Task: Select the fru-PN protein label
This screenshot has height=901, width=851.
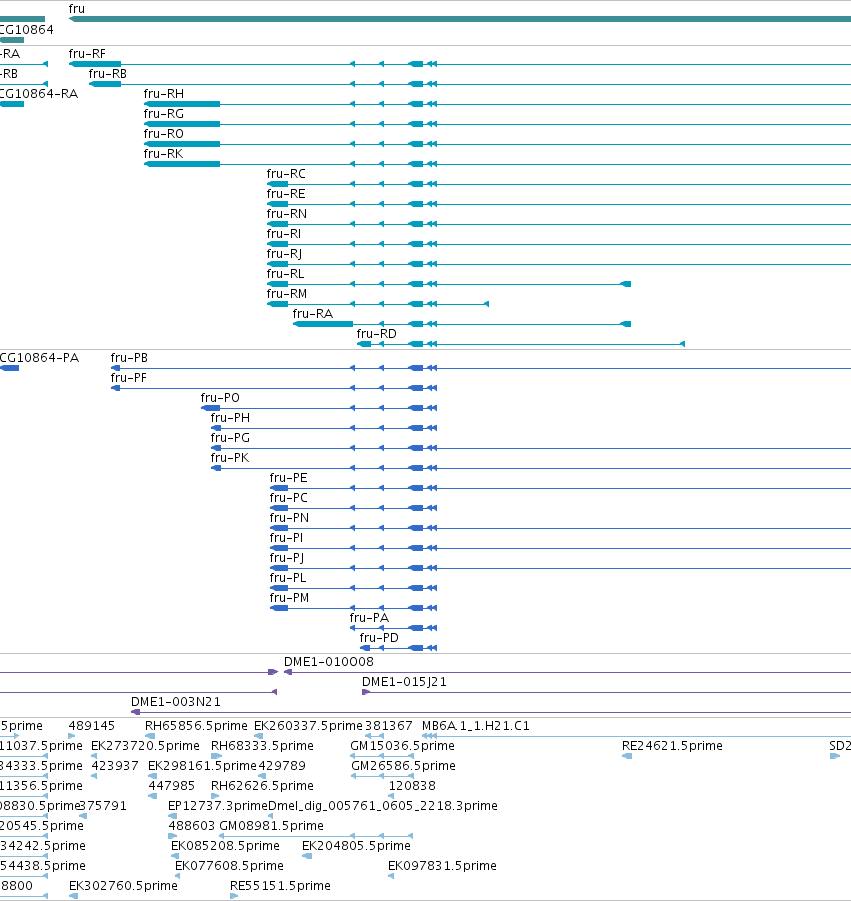Action: pyautogui.click(x=289, y=518)
